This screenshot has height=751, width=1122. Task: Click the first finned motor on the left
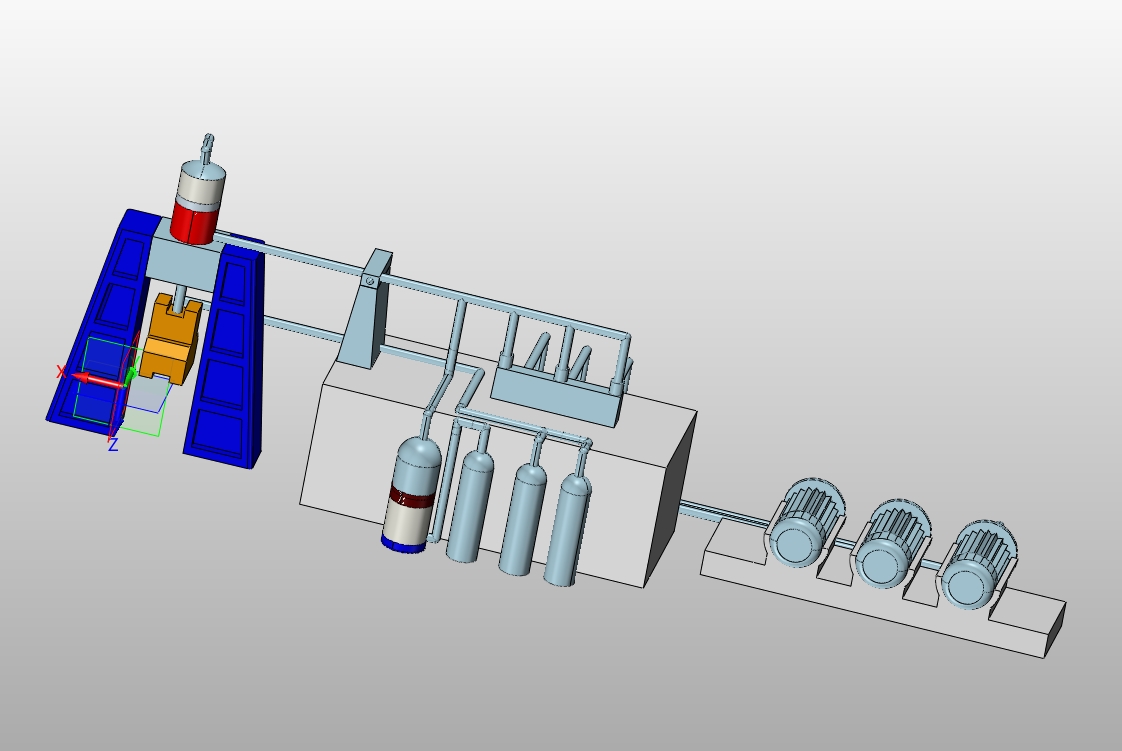pyautogui.click(x=806, y=524)
